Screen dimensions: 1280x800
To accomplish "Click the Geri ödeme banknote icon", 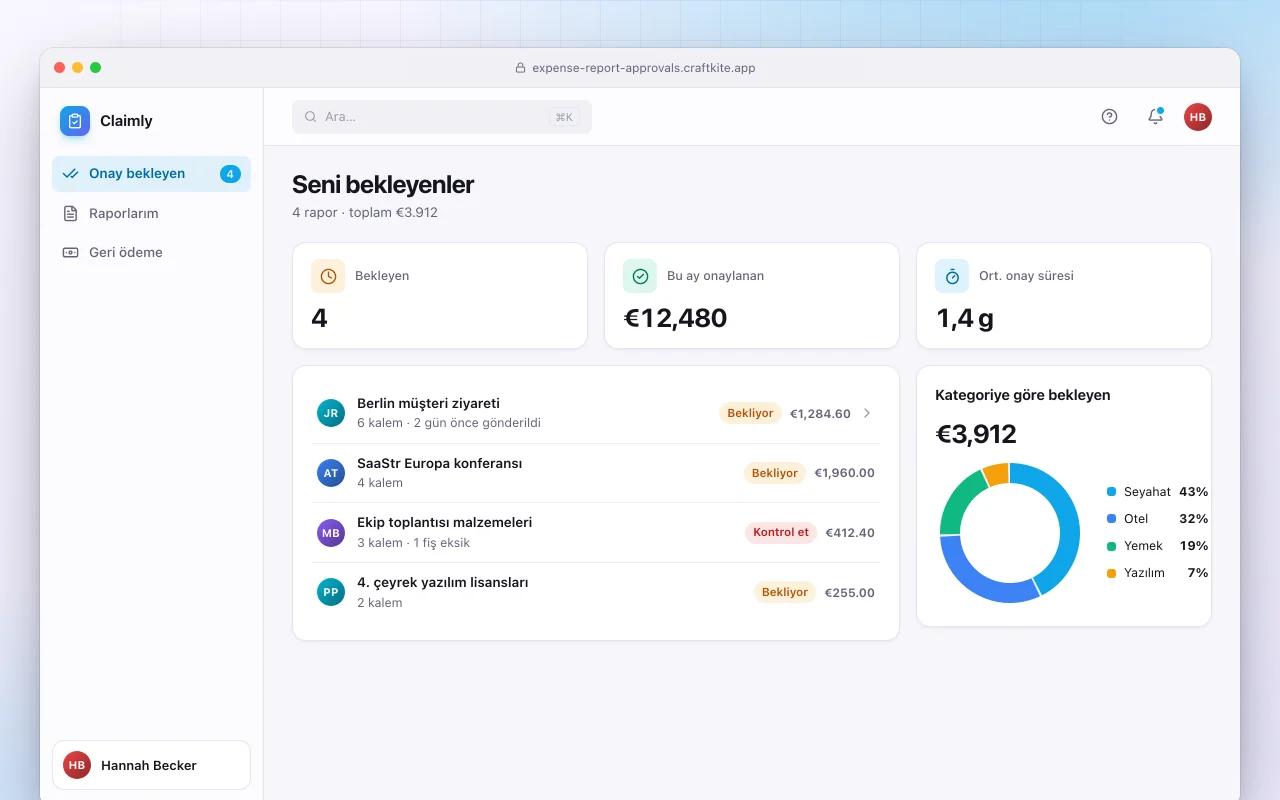I will pos(70,253).
